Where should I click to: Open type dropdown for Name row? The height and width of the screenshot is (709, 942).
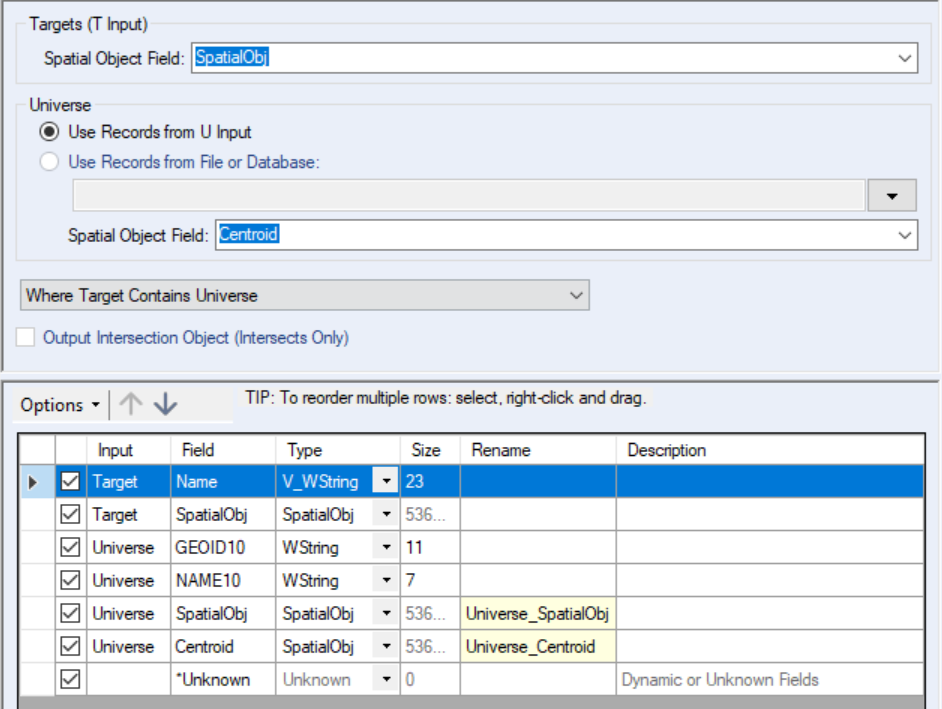pyautogui.click(x=386, y=481)
